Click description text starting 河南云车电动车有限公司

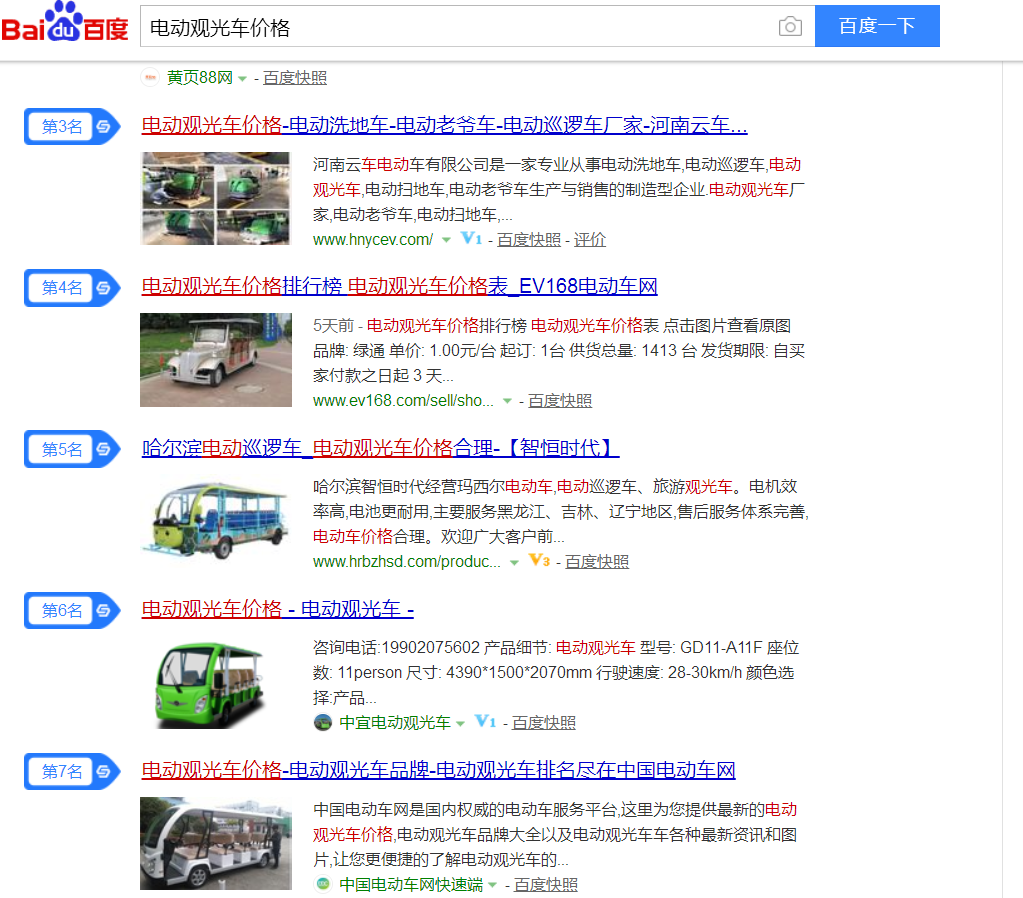[559, 189]
